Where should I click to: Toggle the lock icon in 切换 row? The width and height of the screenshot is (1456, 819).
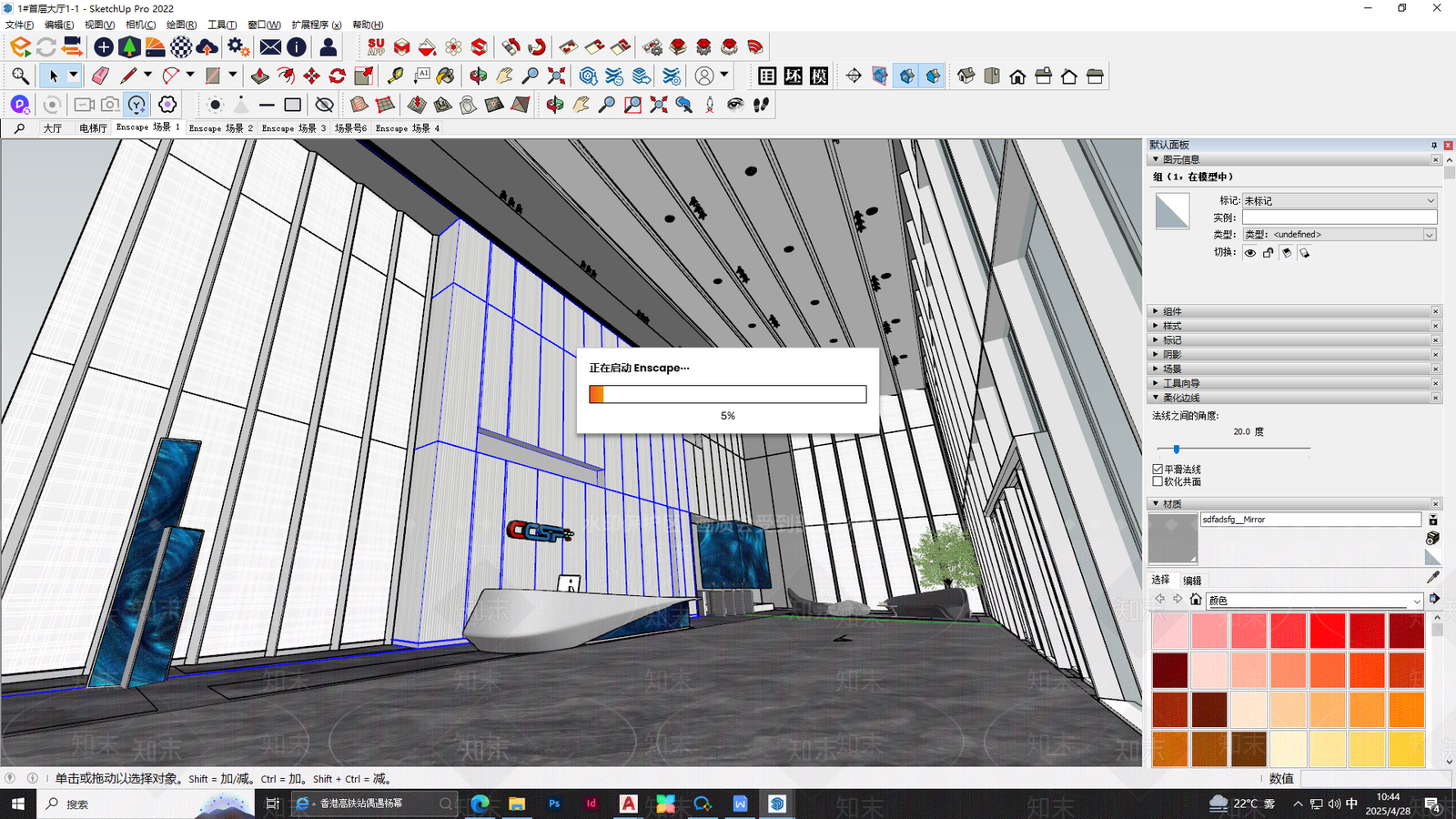[x=1269, y=253]
